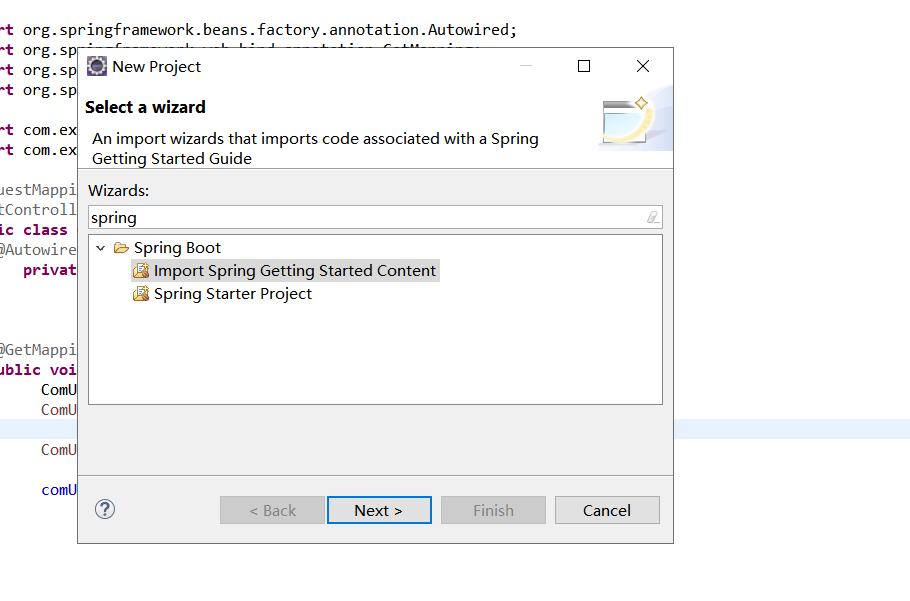Clear the spring filter using the erase icon
This screenshot has width=910, height=601.
coord(654,217)
